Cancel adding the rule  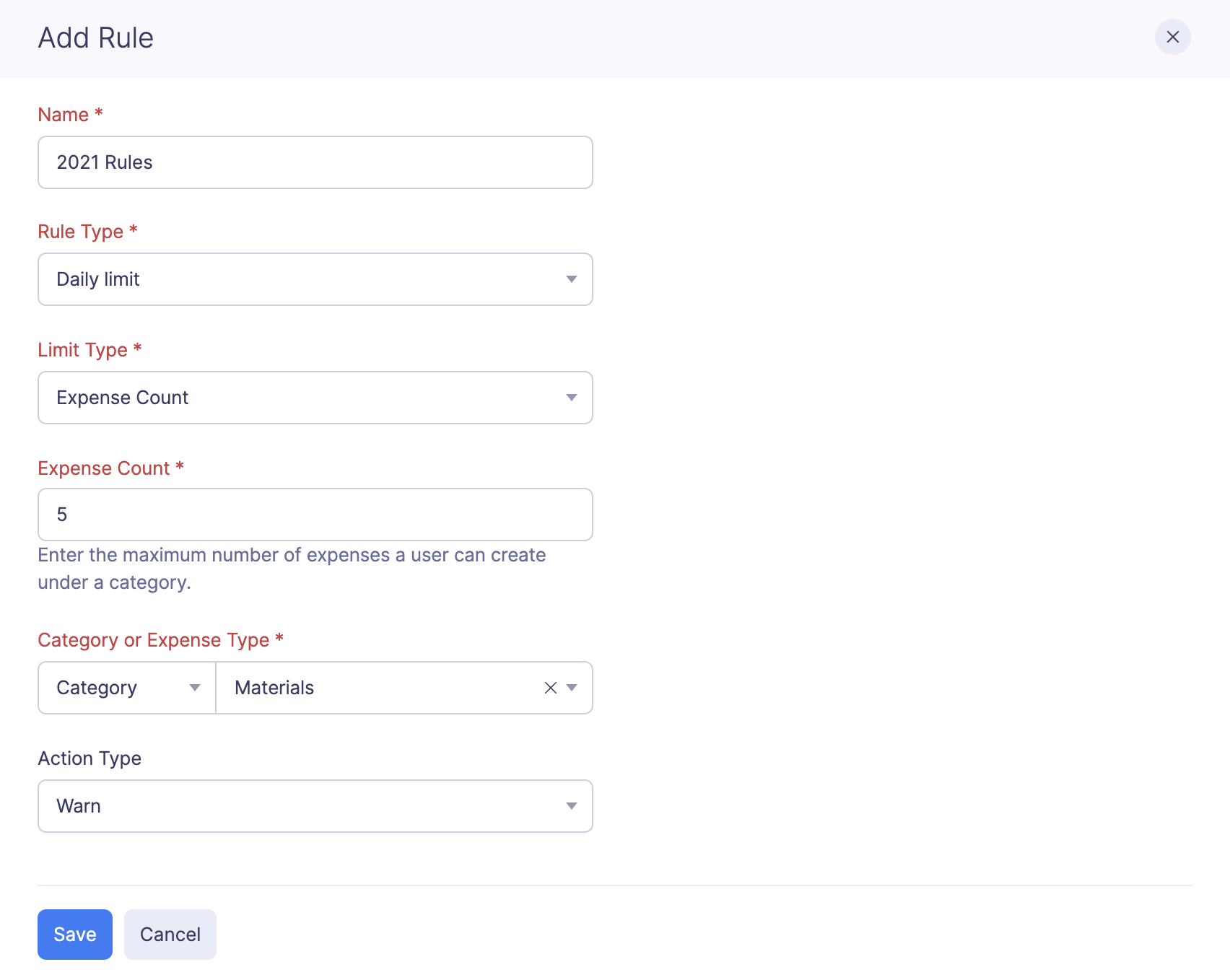tap(170, 935)
